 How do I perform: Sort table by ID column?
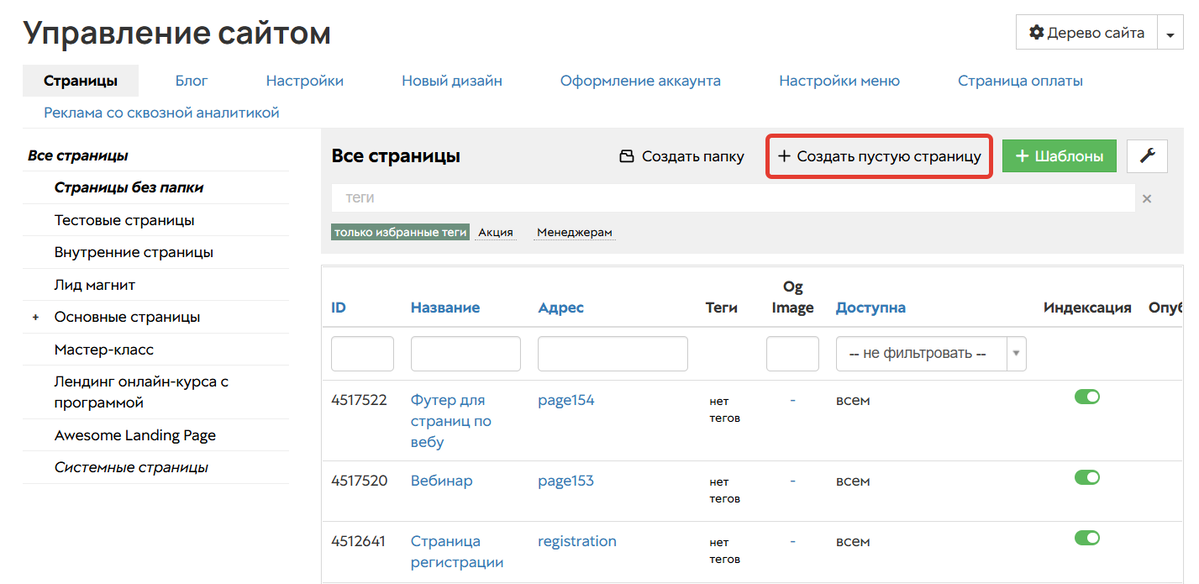tap(339, 307)
